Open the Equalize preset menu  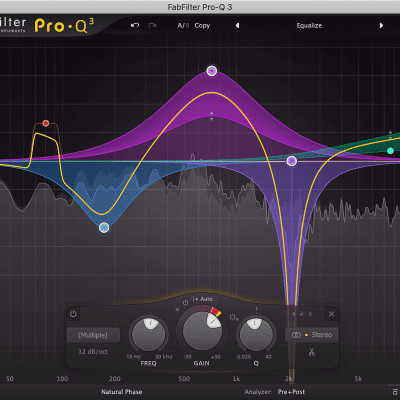tap(309, 26)
